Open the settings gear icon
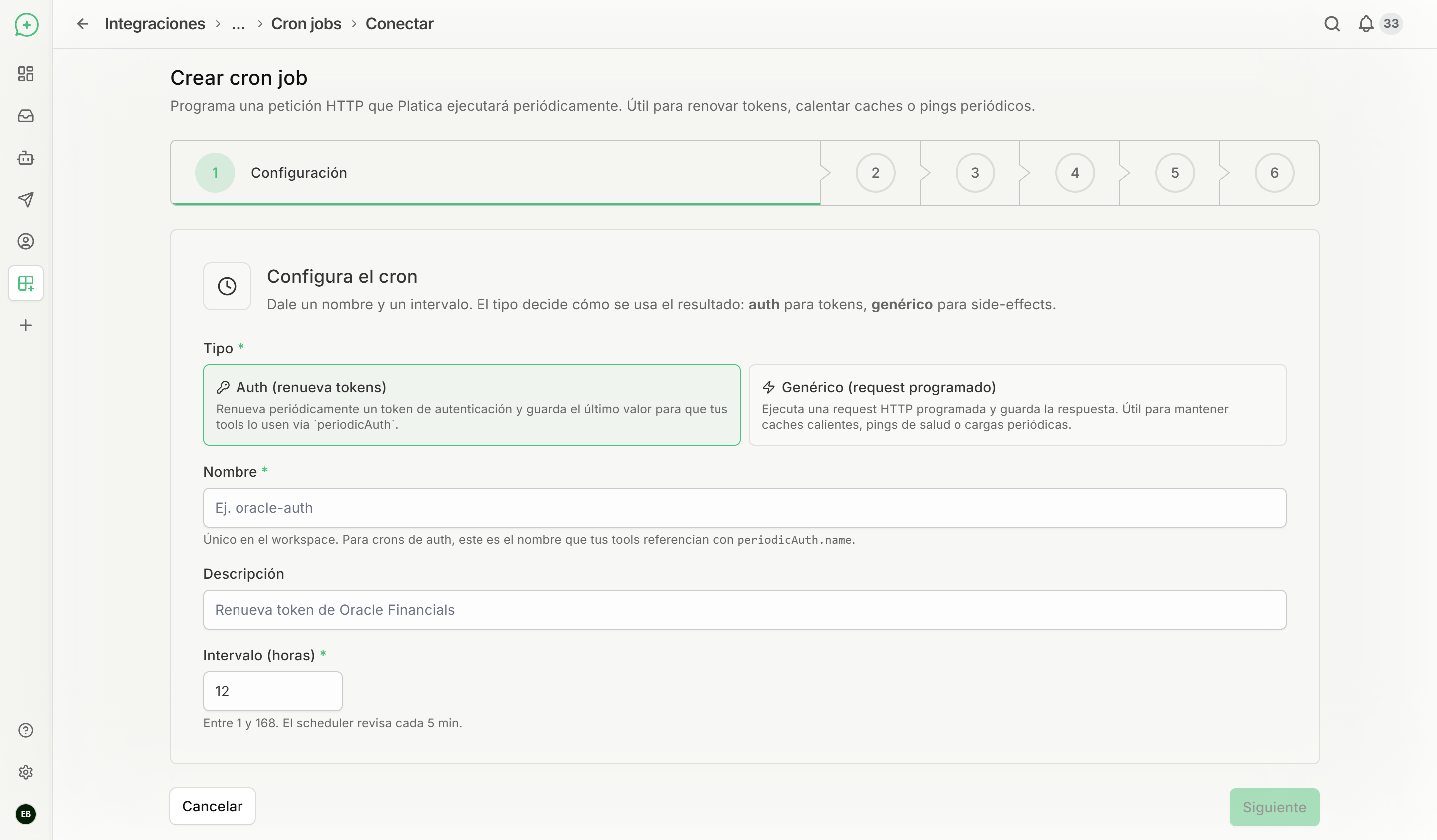The image size is (1437, 840). 25,772
